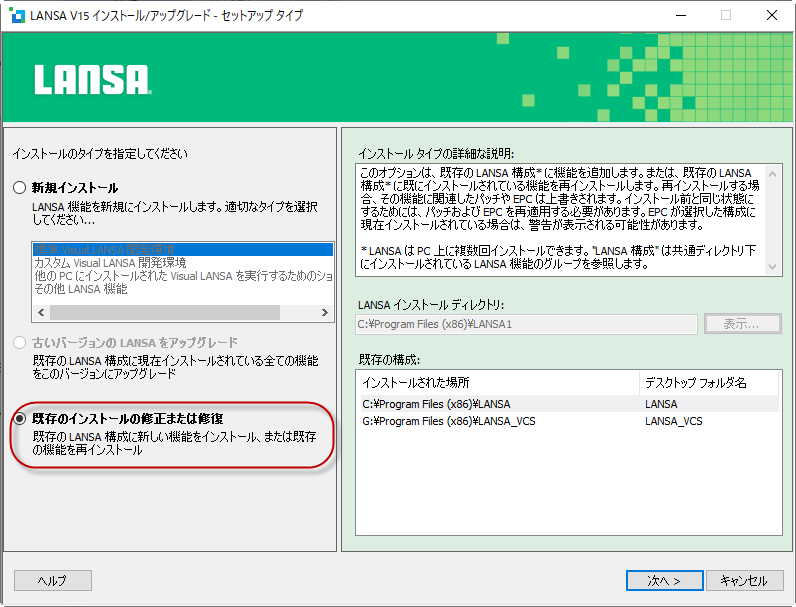Click the LANSA_VCS desktop folder name cell

674,421
